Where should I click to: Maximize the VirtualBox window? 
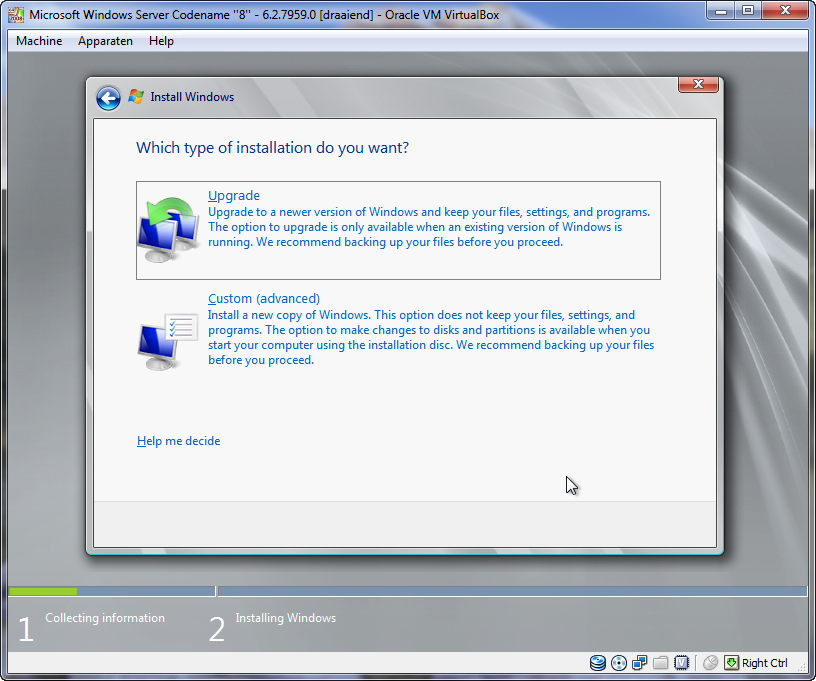coord(748,11)
